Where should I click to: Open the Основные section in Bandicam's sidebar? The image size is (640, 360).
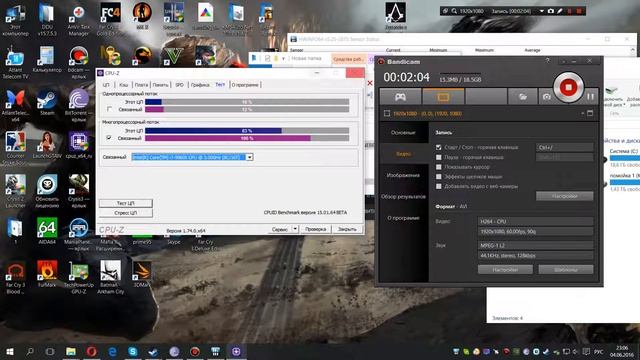[403, 133]
